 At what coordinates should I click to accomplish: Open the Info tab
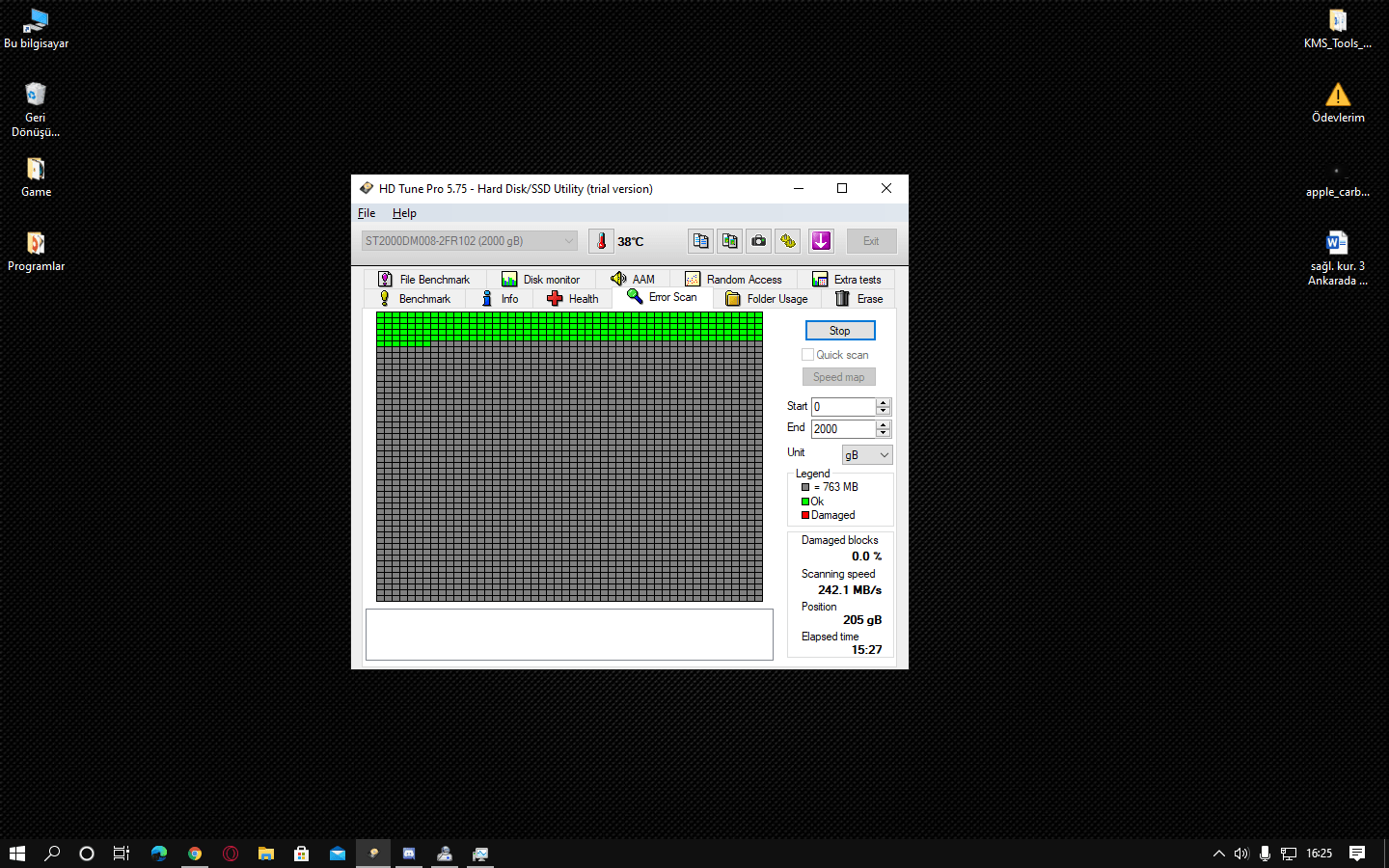tap(500, 299)
